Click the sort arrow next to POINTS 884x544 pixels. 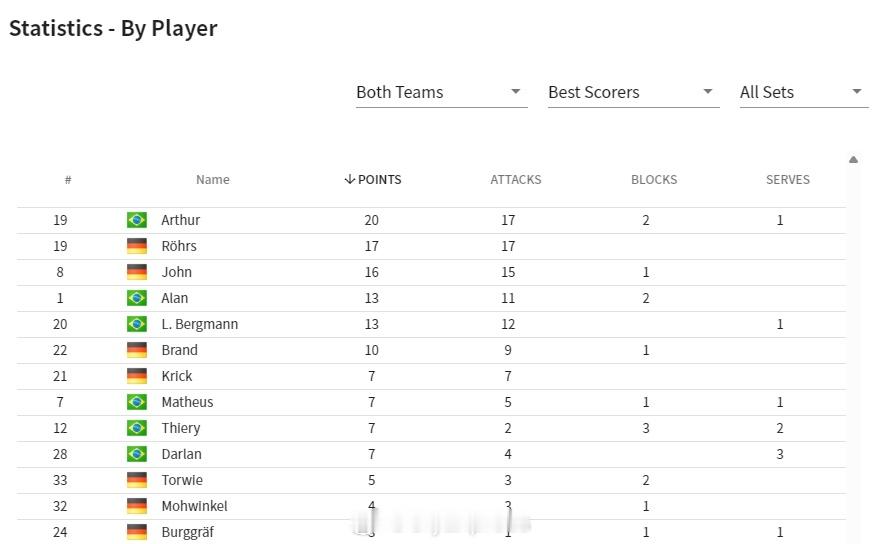tap(350, 179)
